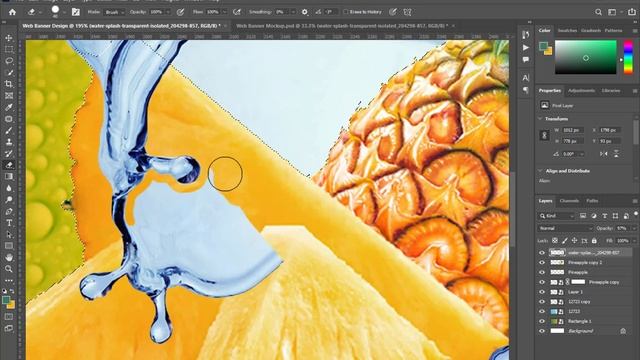Select the Dodge tool
The image size is (640, 360).
click(x=9, y=200)
